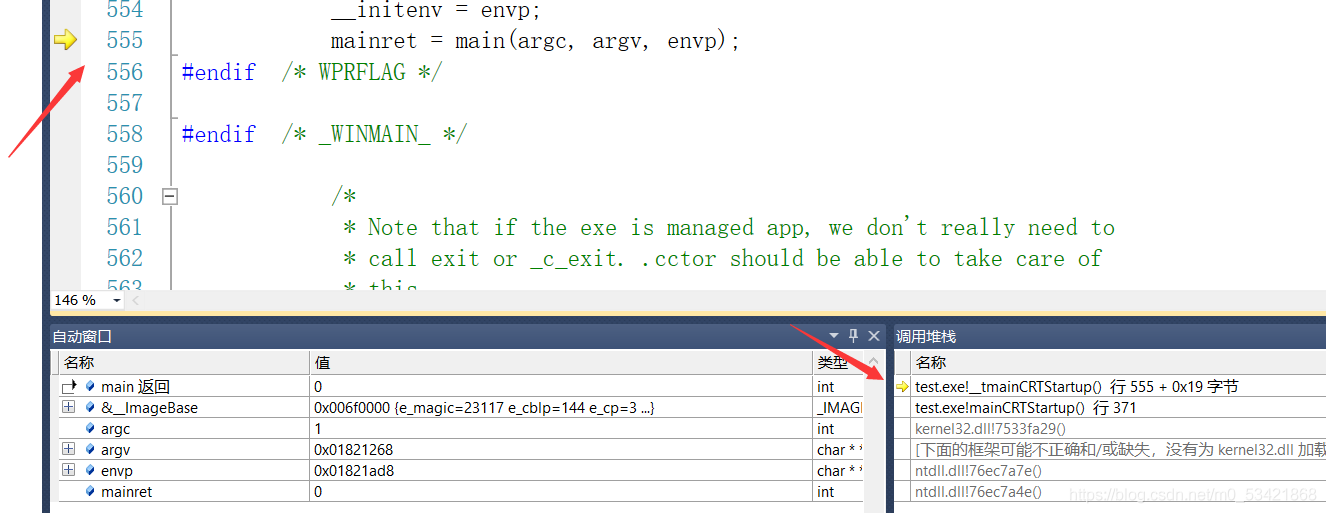
Task: Select the 'main 返回' row name
Action: click(x=135, y=387)
